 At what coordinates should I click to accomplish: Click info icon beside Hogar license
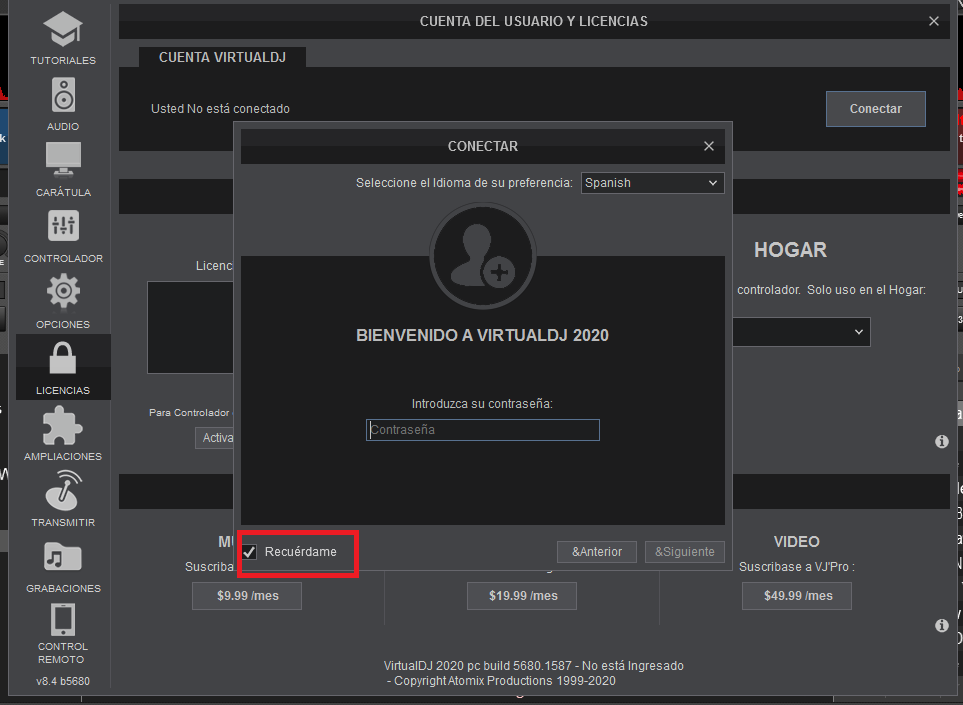tap(942, 442)
